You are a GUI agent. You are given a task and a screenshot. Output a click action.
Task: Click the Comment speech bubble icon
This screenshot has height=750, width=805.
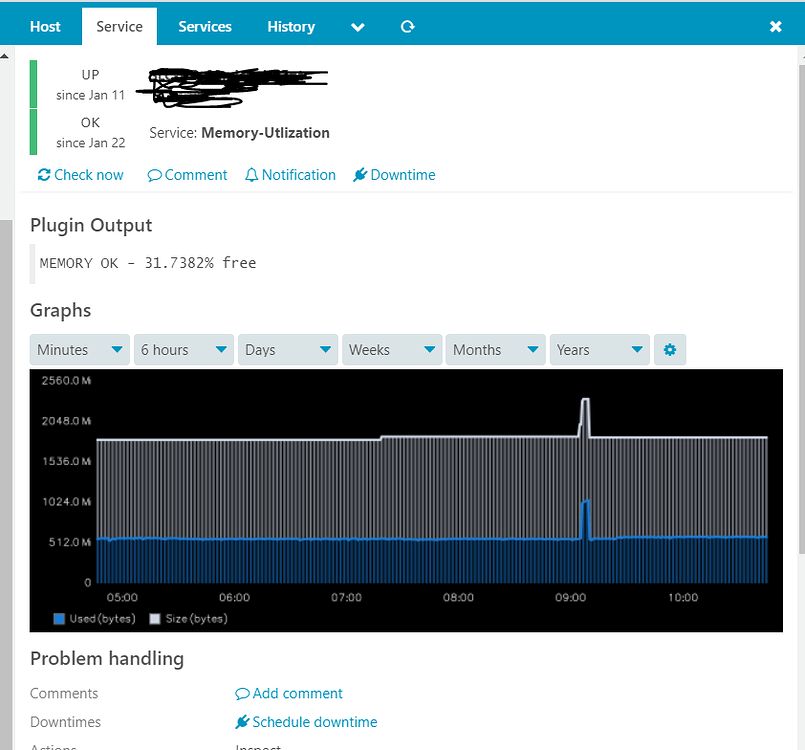154,174
